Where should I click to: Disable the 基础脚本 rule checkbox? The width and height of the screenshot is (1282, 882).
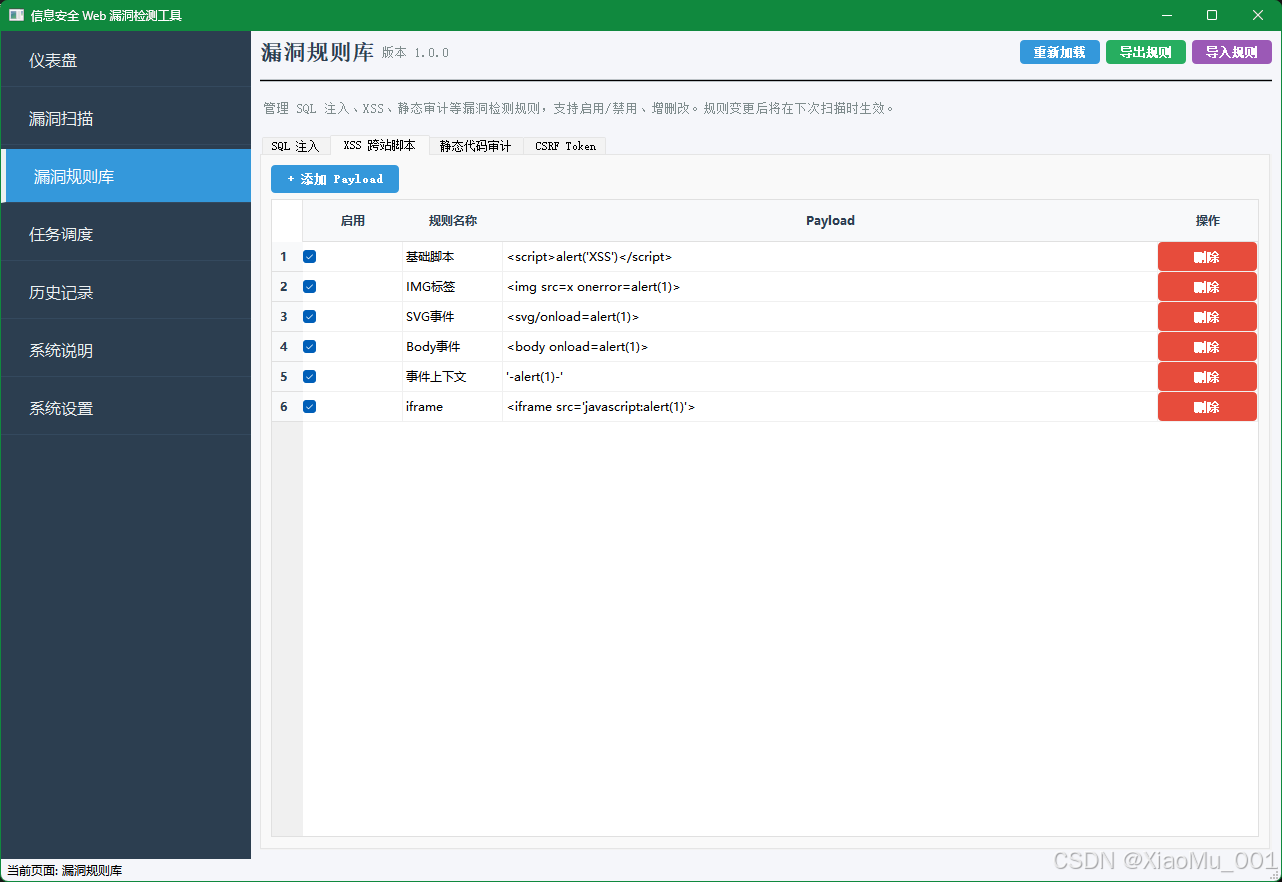[310, 257]
